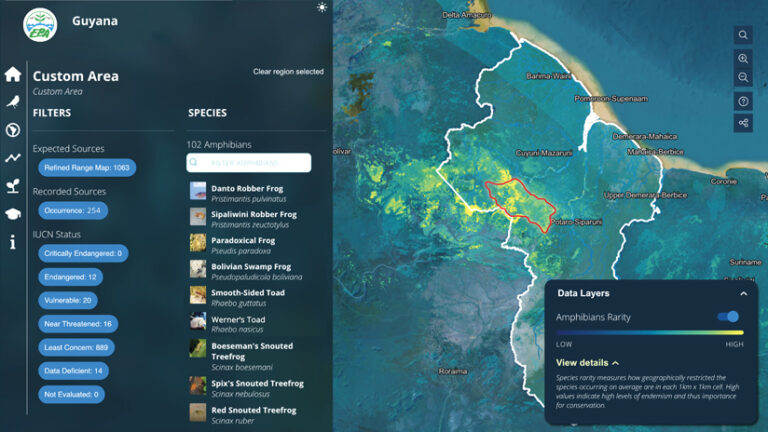The height and width of the screenshot is (432, 768).
Task: Click the Custom Area heading
Action: coord(75,76)
